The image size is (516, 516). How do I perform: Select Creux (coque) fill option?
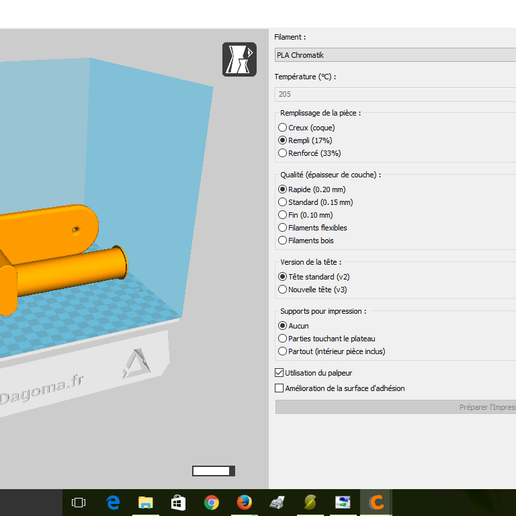point(306,128)
